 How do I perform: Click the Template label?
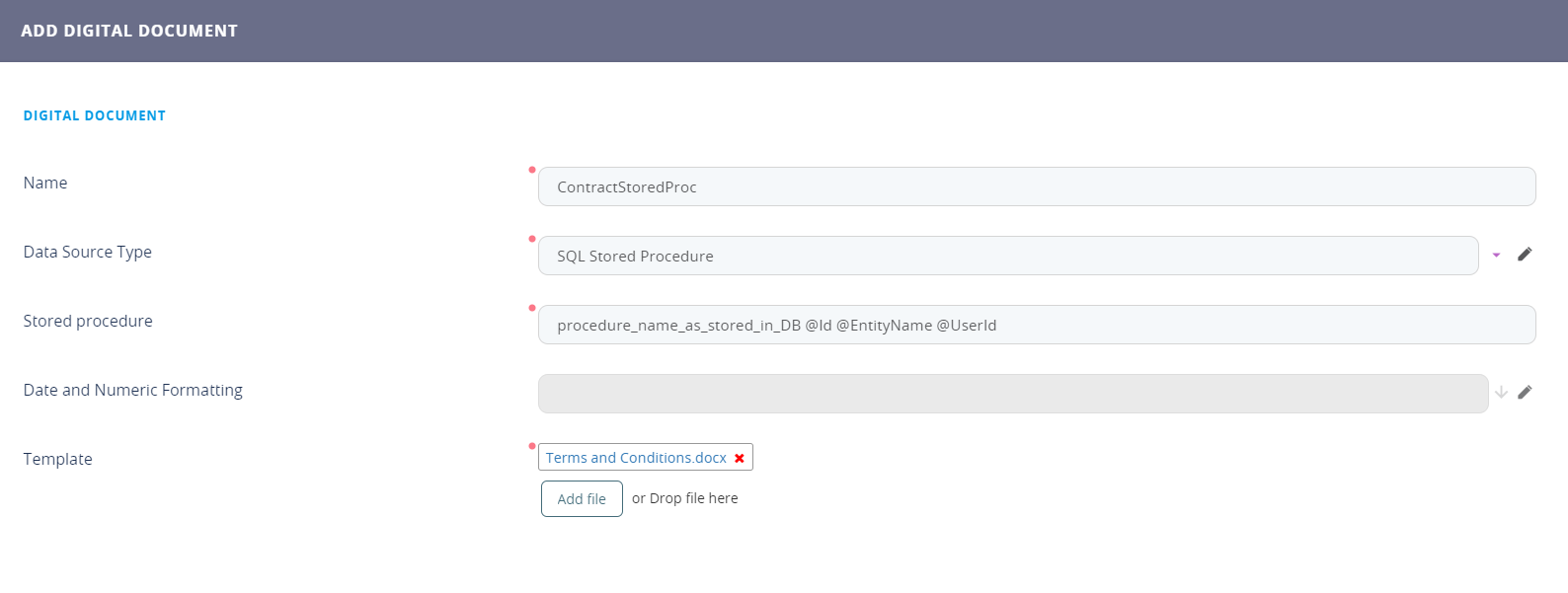[x=58, y=459]
